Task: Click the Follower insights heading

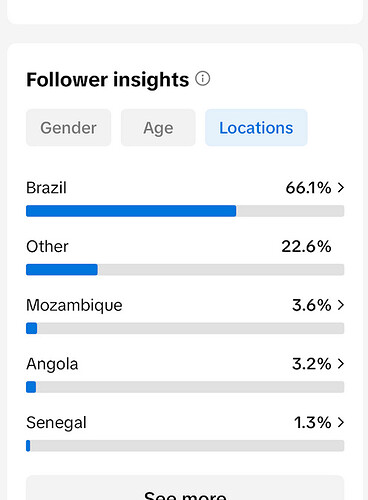Action: [x=108, y=80]
